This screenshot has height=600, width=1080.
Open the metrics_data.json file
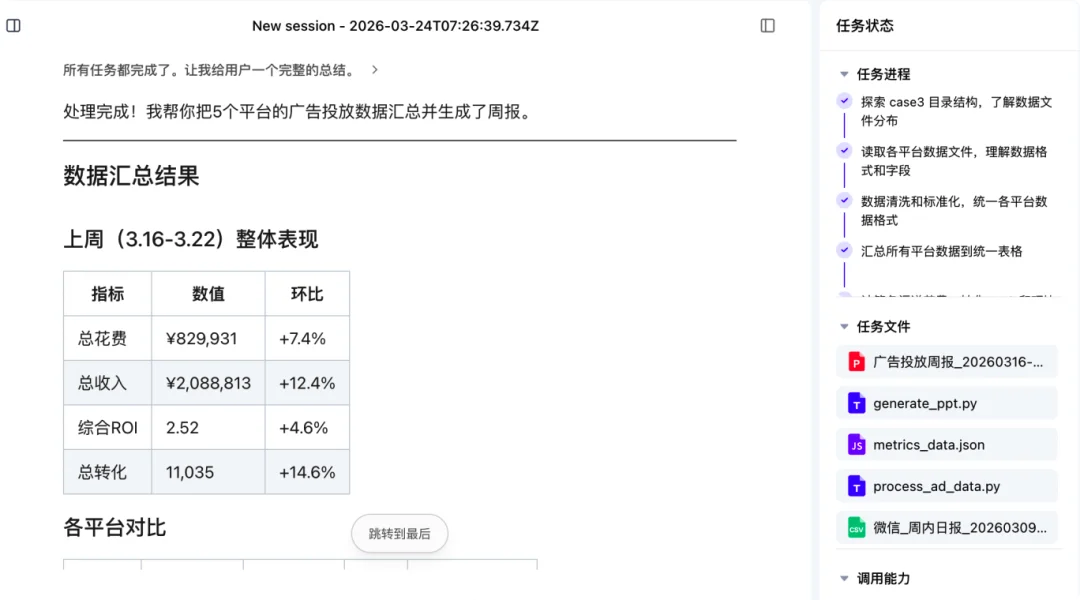(935, 444)
